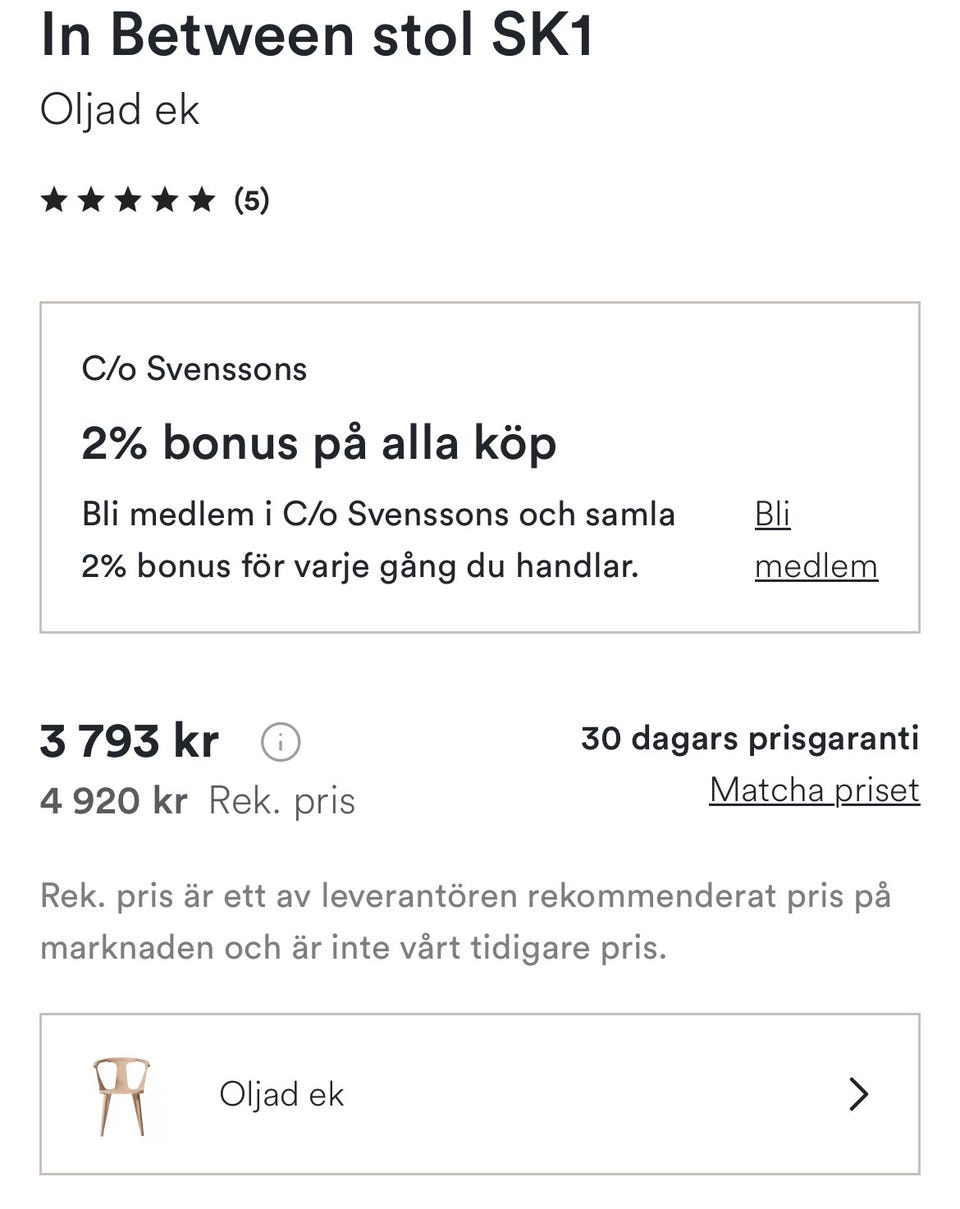Click the 4 920 kr recommended price
Image resolution: width=960 pixels, height=1209 pixels.
point(113,801)
